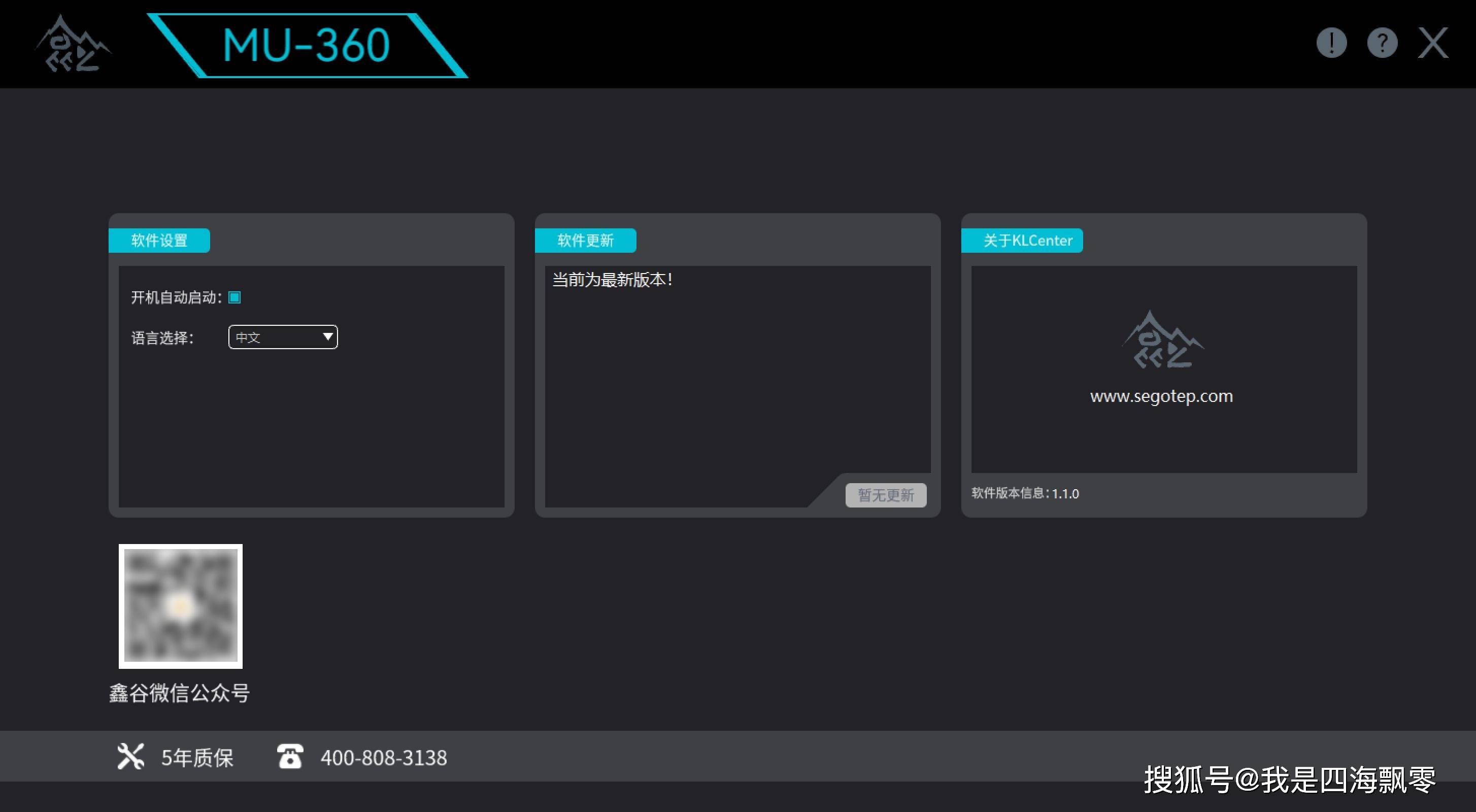
Task: Click the logo in the 关于KLCenter panel
Action: point(1163,339)
